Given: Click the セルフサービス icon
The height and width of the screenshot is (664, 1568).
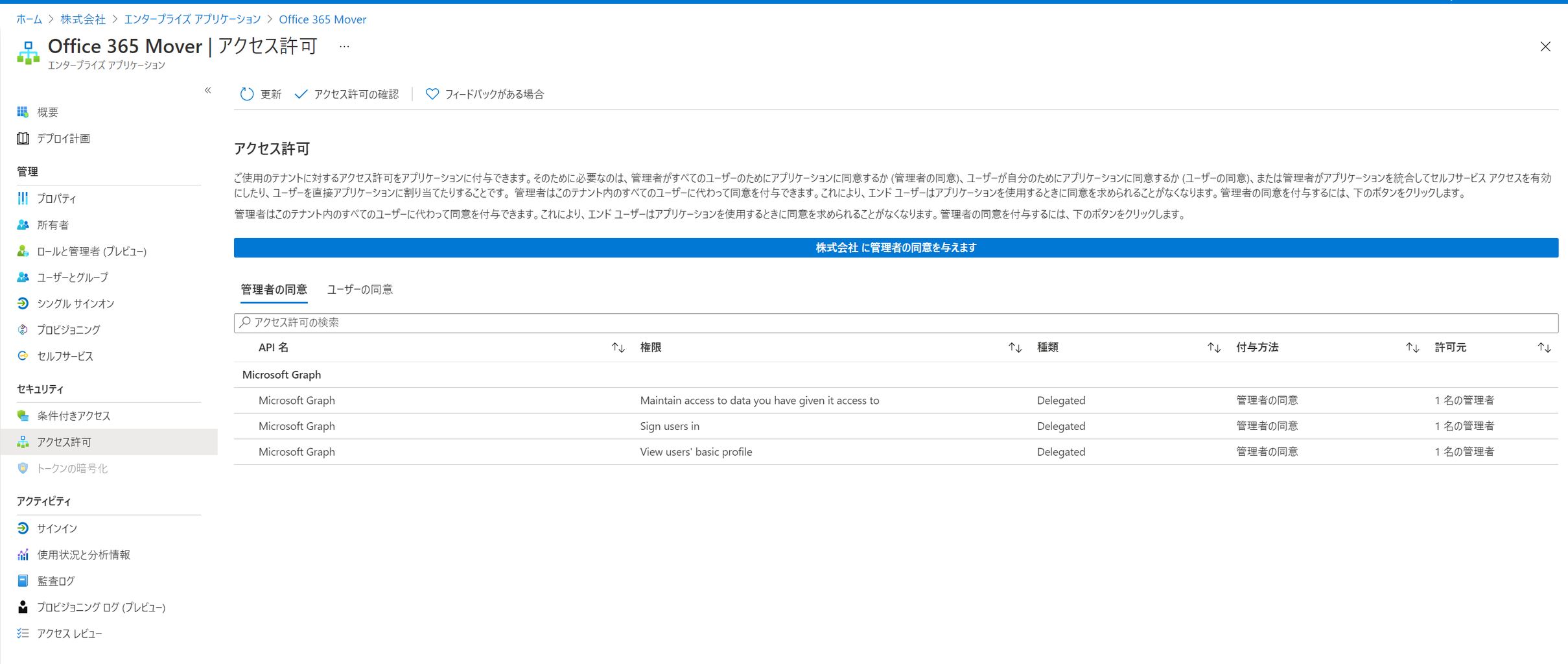Looking at the screenshot, I should (23, 356).
